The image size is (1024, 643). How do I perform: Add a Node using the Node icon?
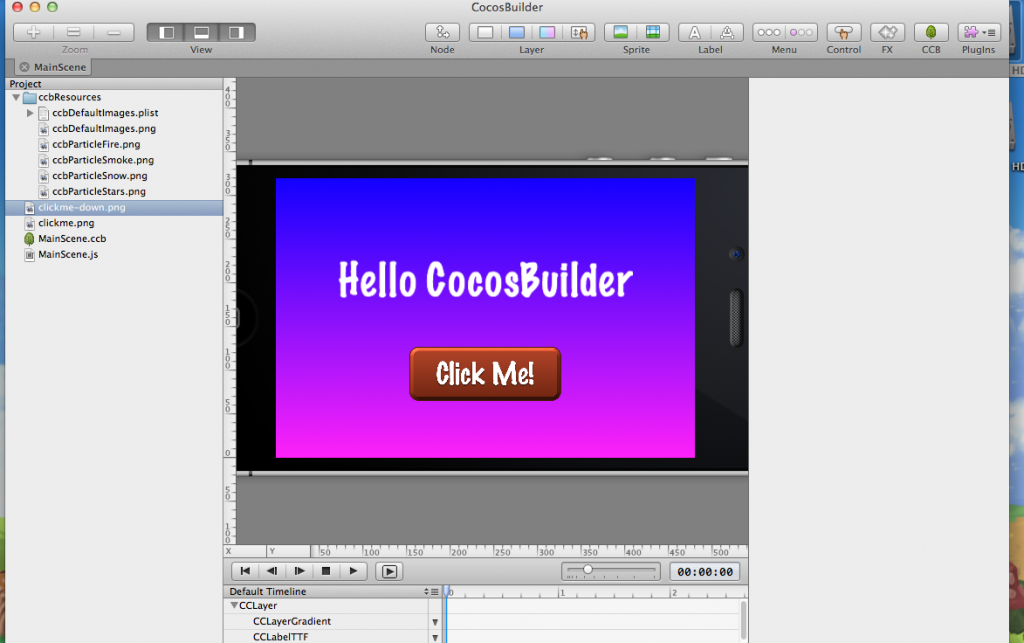pyautogui.click(x=442, y=32)
